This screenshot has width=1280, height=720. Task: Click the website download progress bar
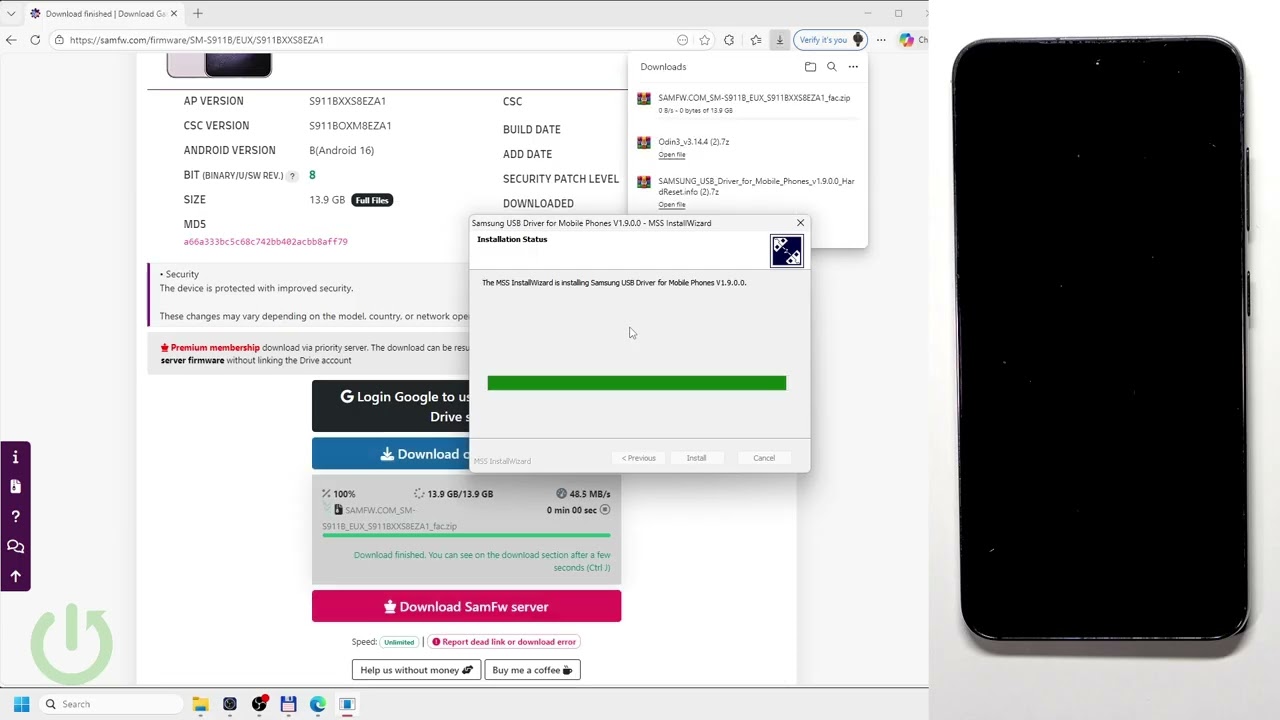pyautogui.click(x=466, y=536)
